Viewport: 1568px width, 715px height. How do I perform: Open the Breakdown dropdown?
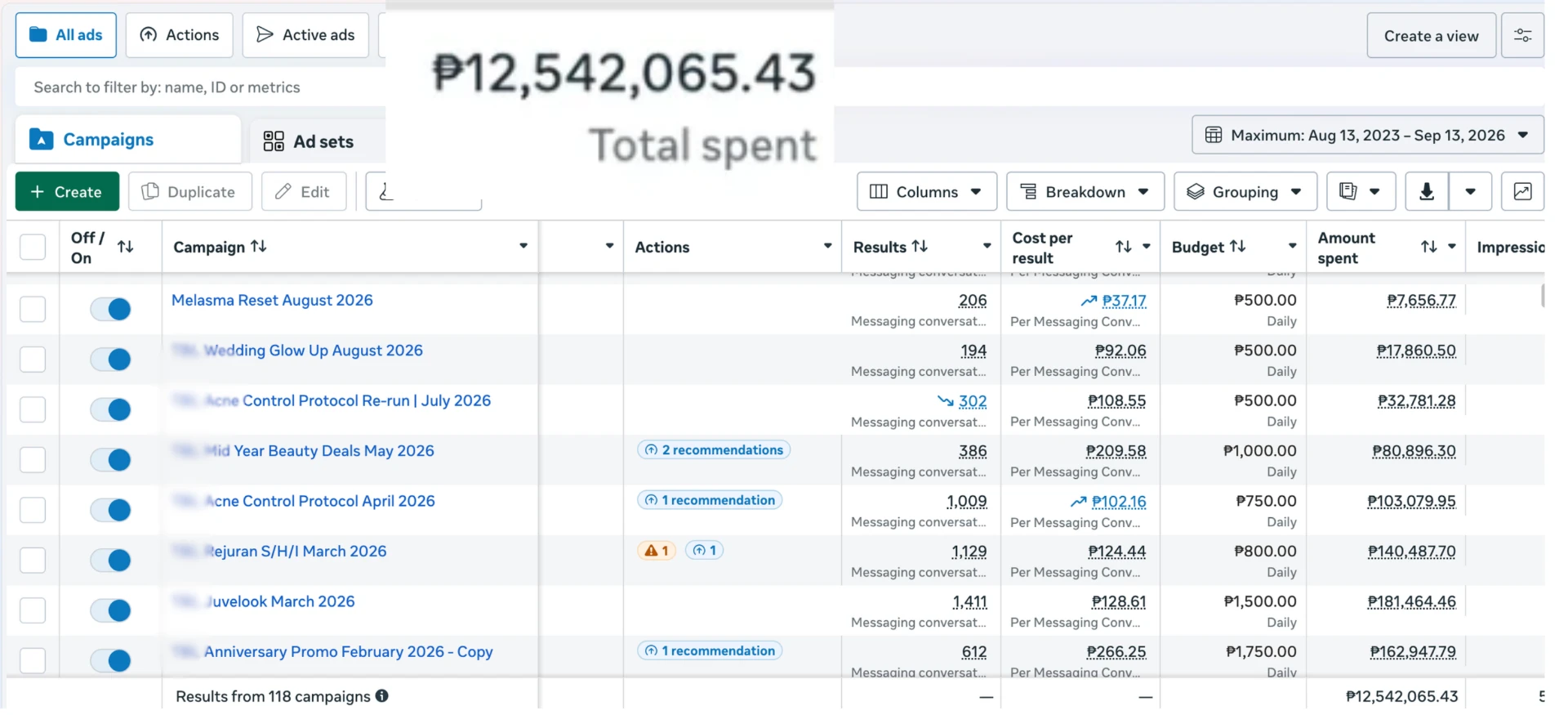[1085, 192]
